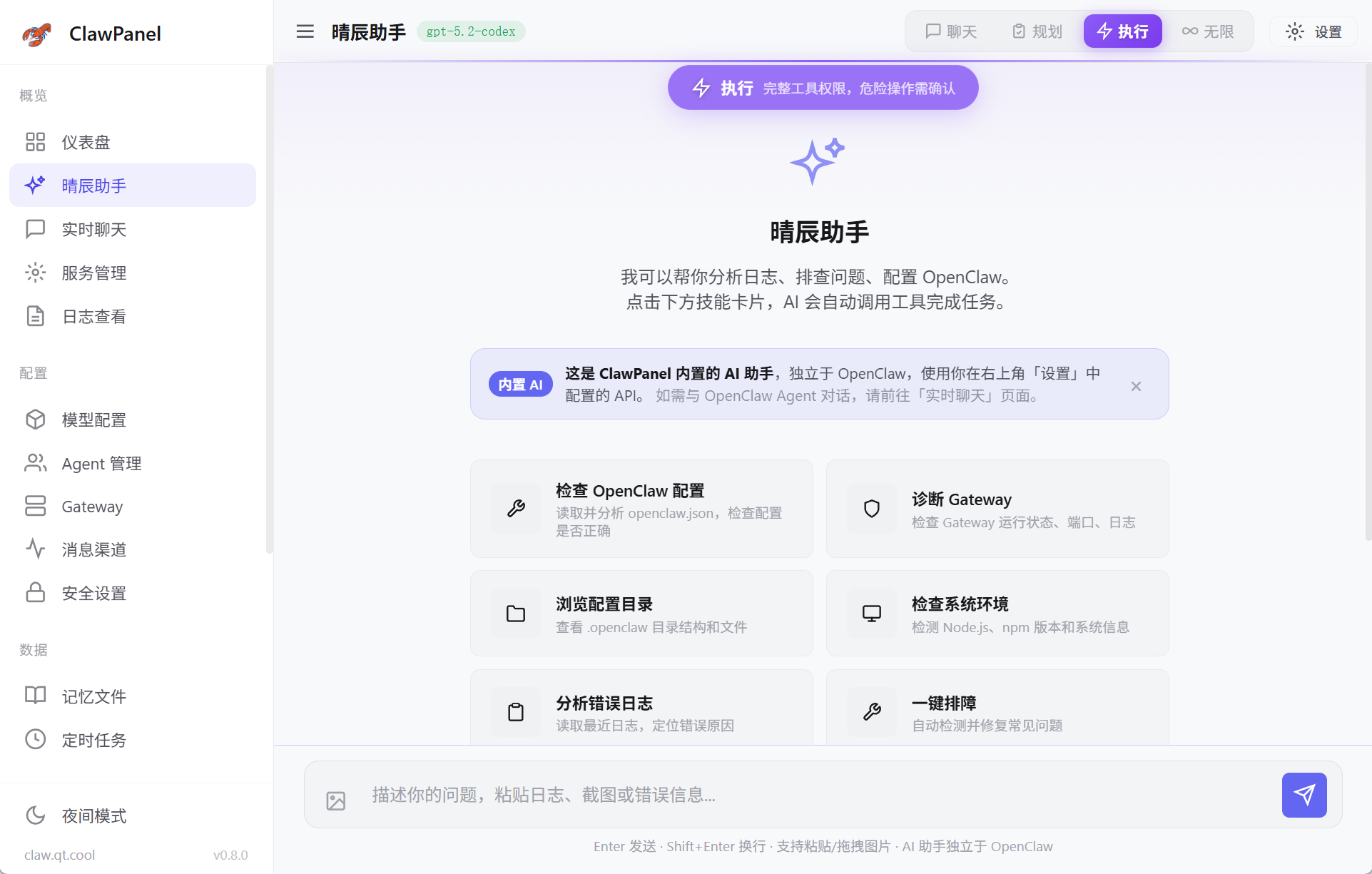Screen dimensions: 1372x874
Task: Send message with the paper plane icon
Action: (x=1304, y=795)
